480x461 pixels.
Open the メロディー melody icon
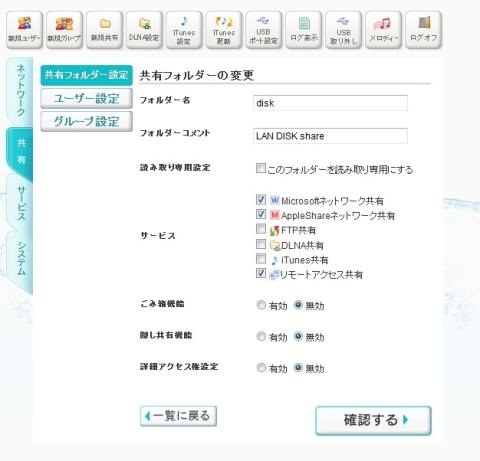pos(383,30)
